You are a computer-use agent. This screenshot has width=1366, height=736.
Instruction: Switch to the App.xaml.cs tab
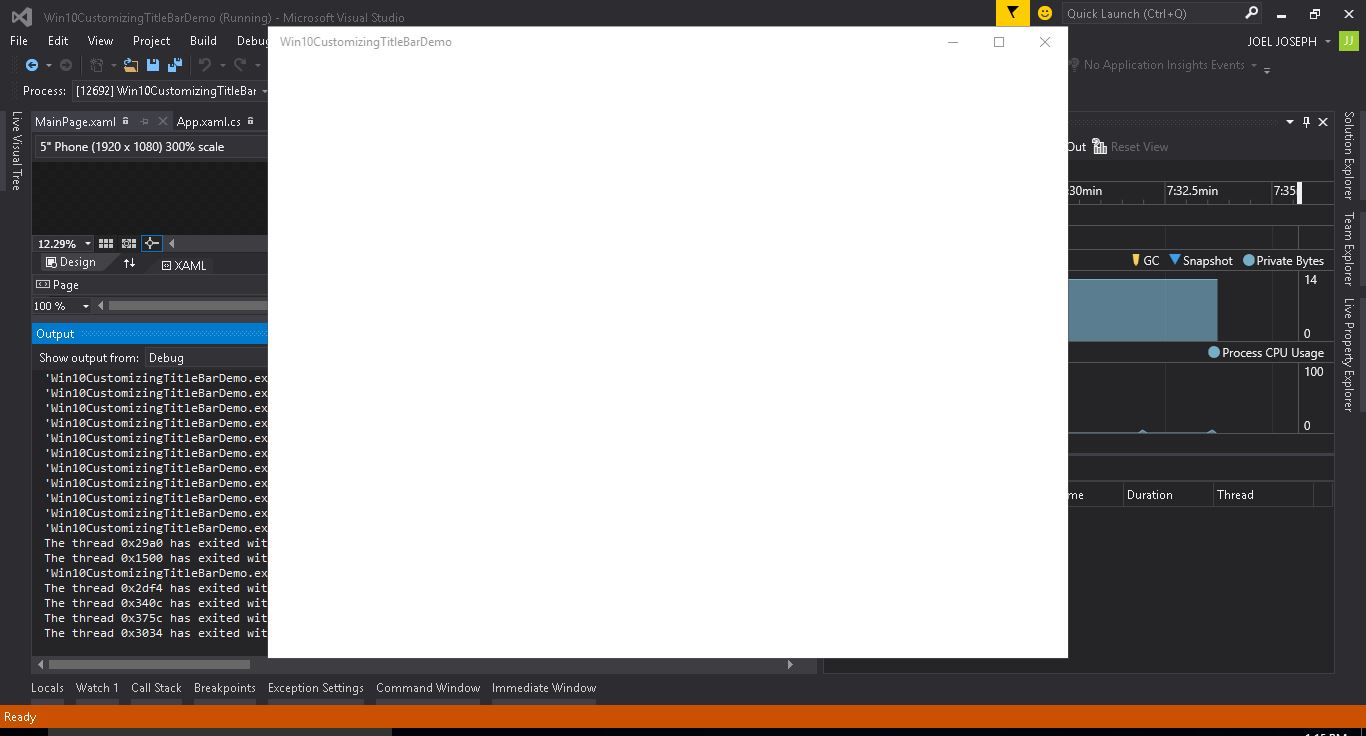tap(209, 122)
